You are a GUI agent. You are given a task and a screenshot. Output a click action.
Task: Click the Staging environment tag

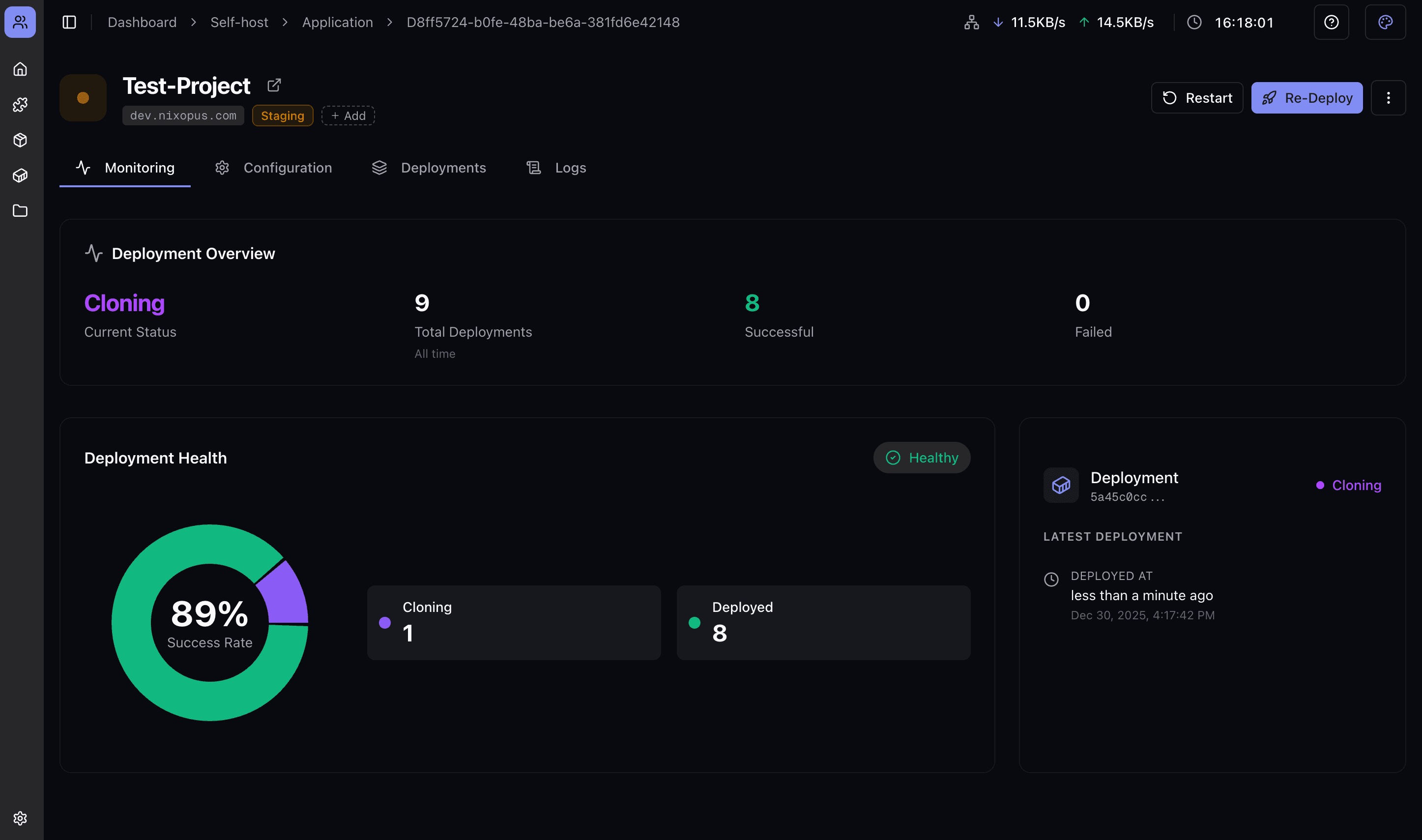coord(283,116)
